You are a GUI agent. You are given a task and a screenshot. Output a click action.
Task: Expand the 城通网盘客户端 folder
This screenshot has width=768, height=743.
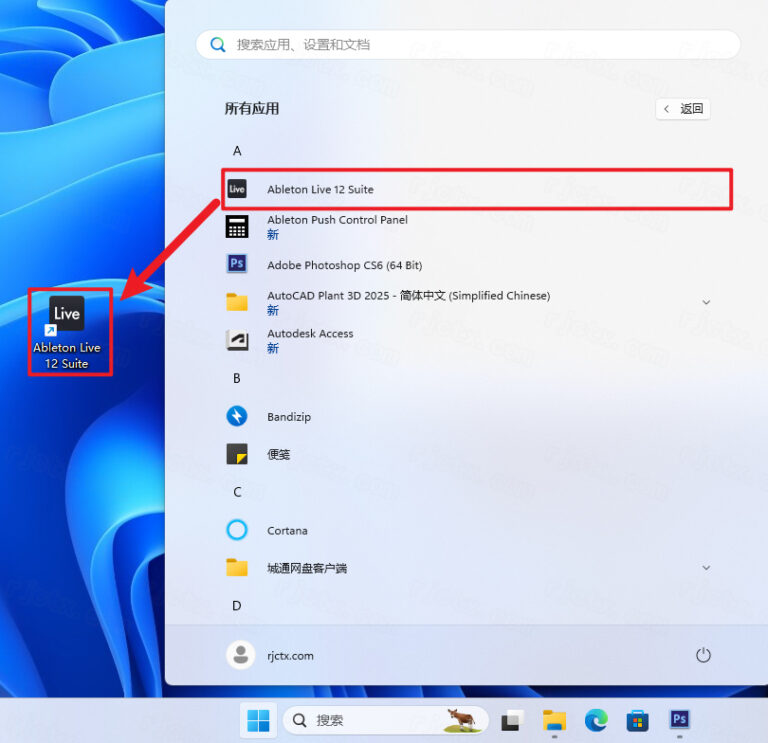[706, 568]
